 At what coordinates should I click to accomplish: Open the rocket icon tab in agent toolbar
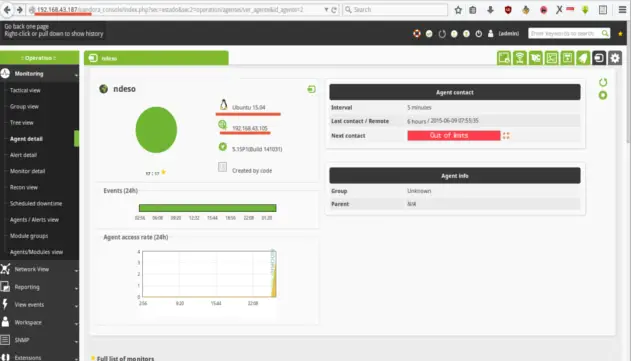[583, 58]
